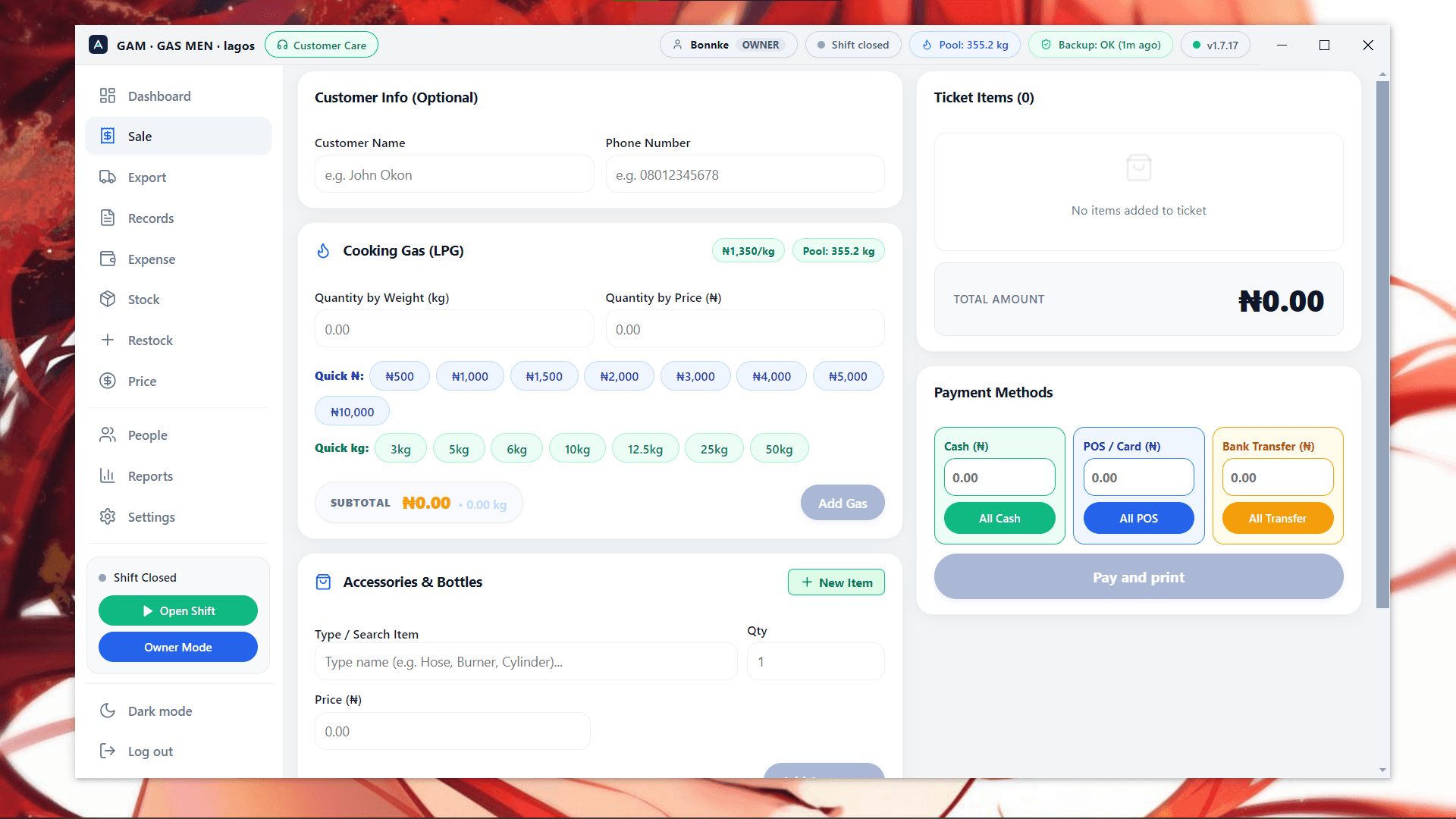Click the Dark mode moon icon
The width and height of the screenshot is (1456, 819).
tap(108, 711)
